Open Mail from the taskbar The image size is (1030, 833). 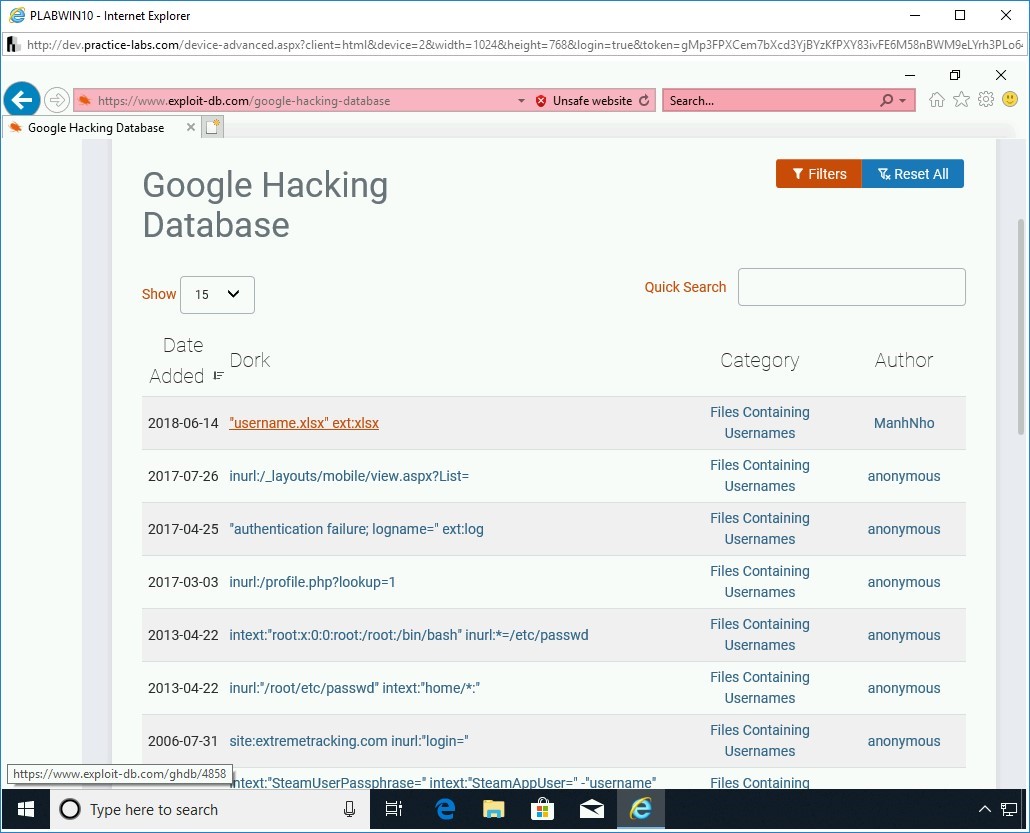[591, 809]
